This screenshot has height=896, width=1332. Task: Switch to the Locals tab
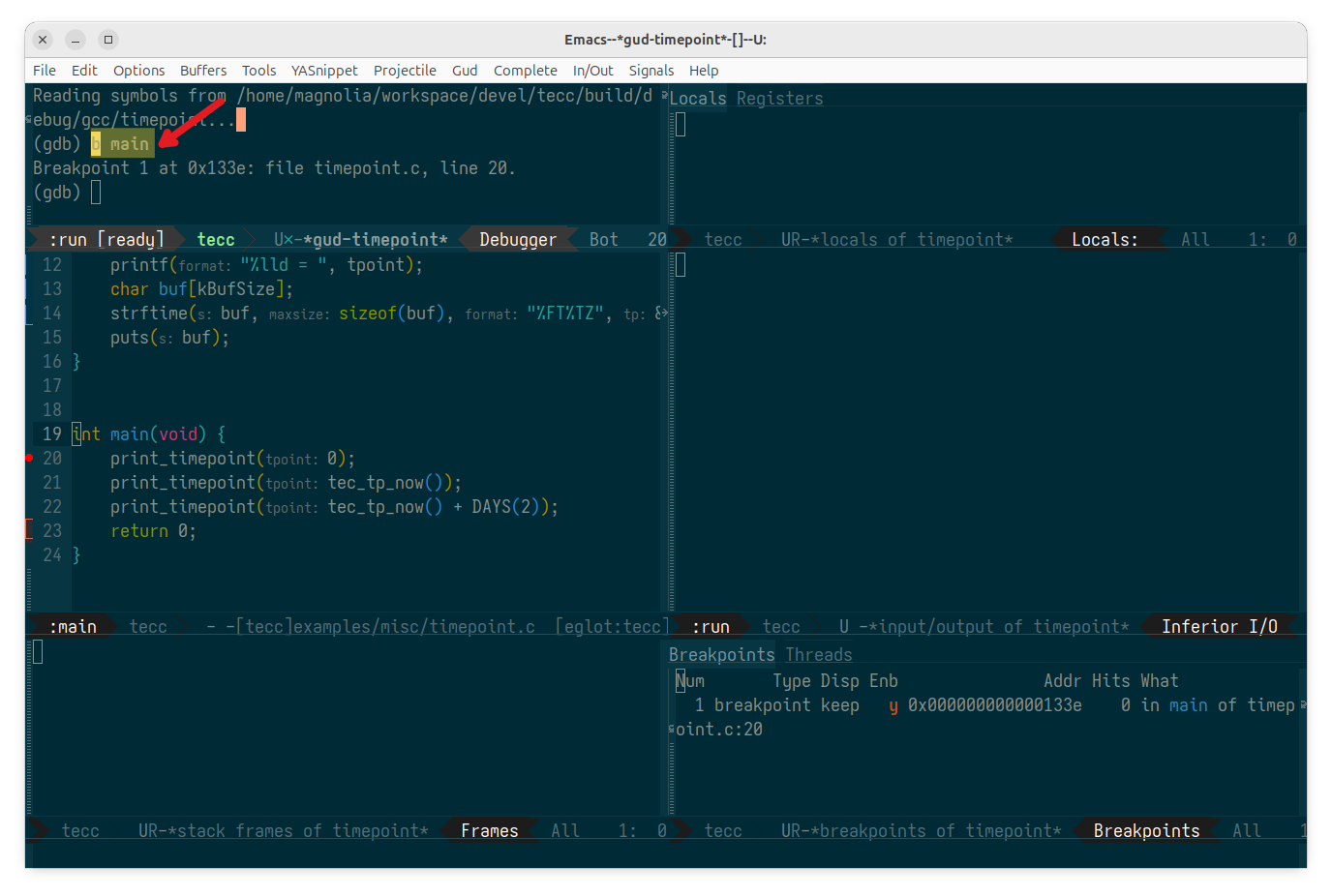[x=698, y=99]
